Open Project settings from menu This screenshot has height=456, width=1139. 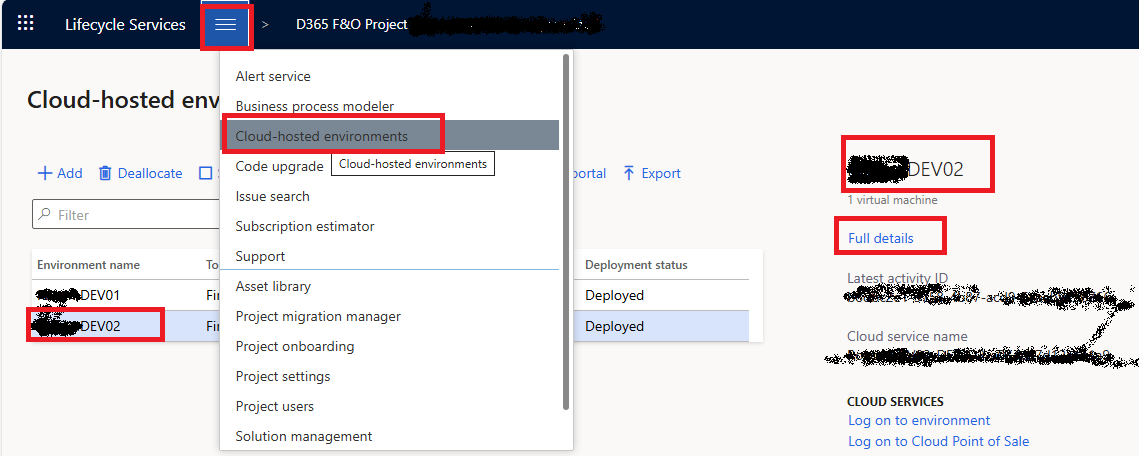[x=283, y=377]
